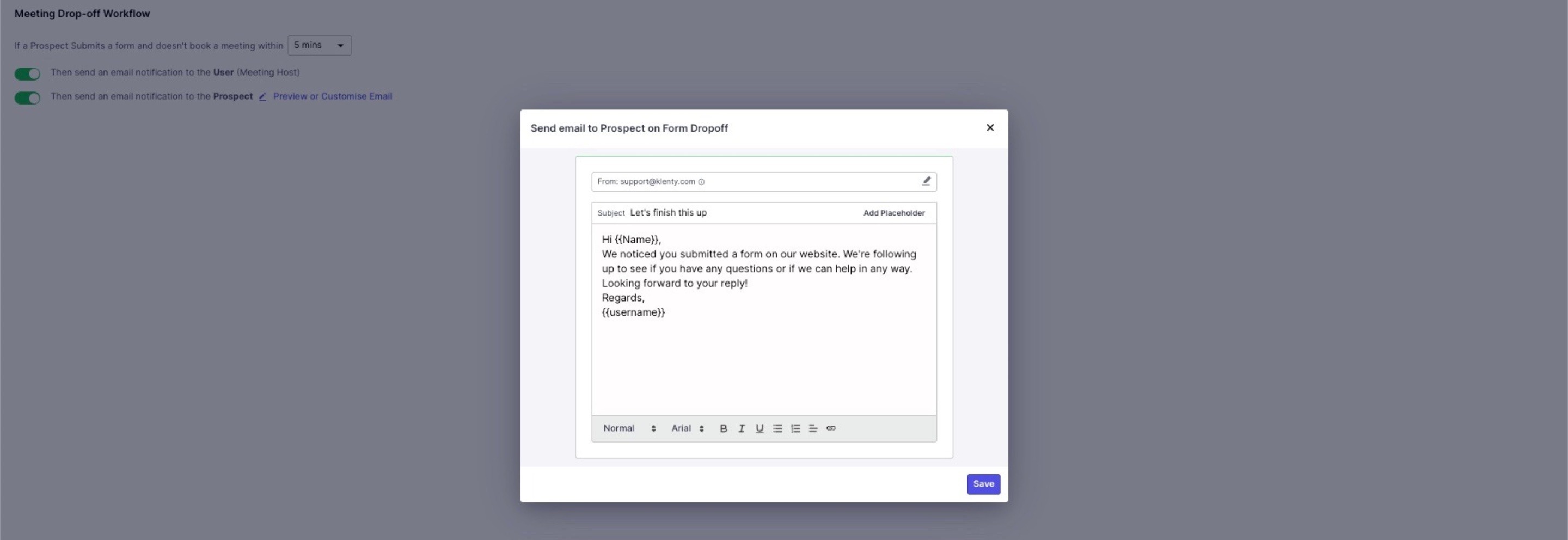Open text alignment options
This screenshot has width=1568, height=540.
[813, 428]
